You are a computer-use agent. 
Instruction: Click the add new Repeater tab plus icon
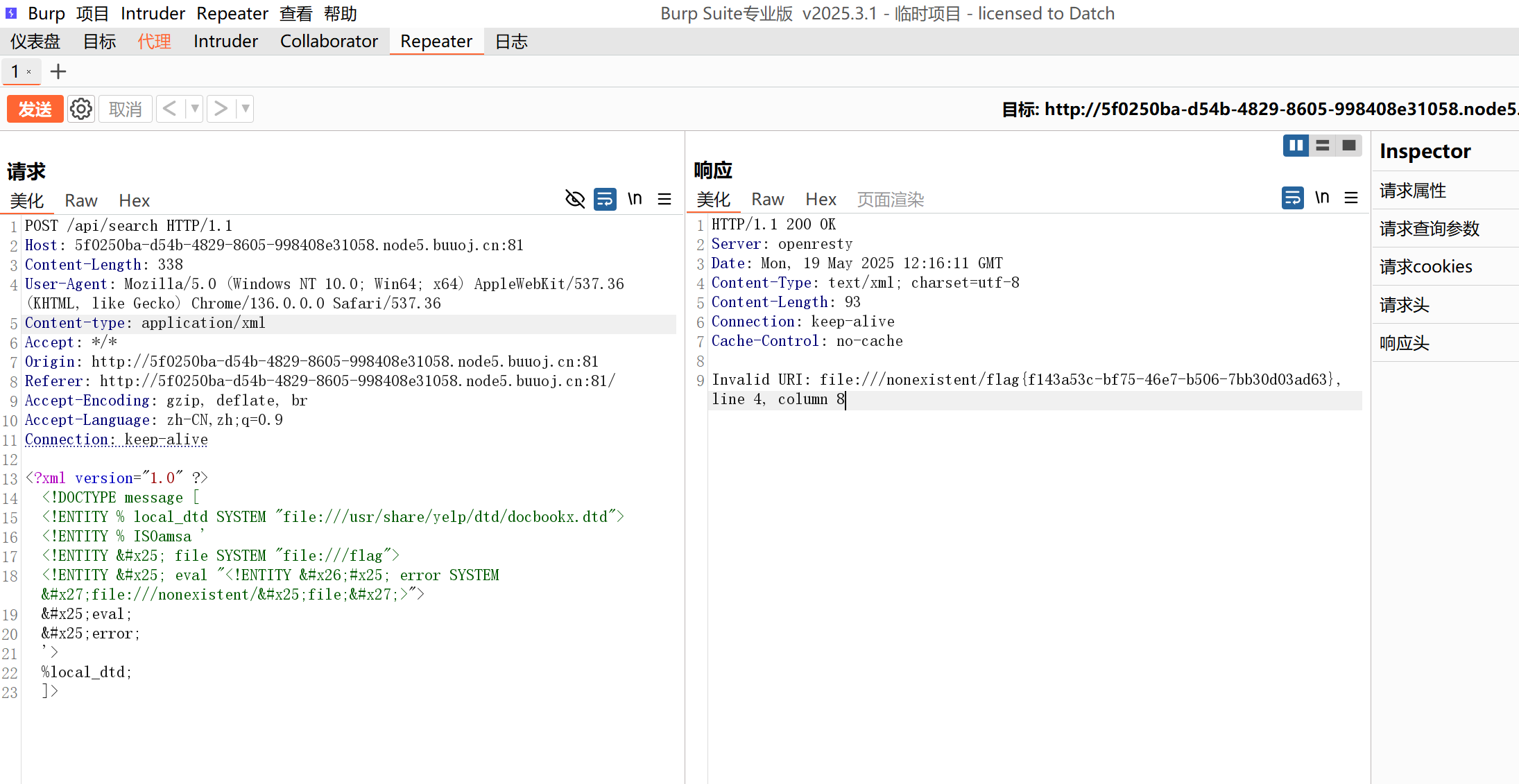[58, 71]
